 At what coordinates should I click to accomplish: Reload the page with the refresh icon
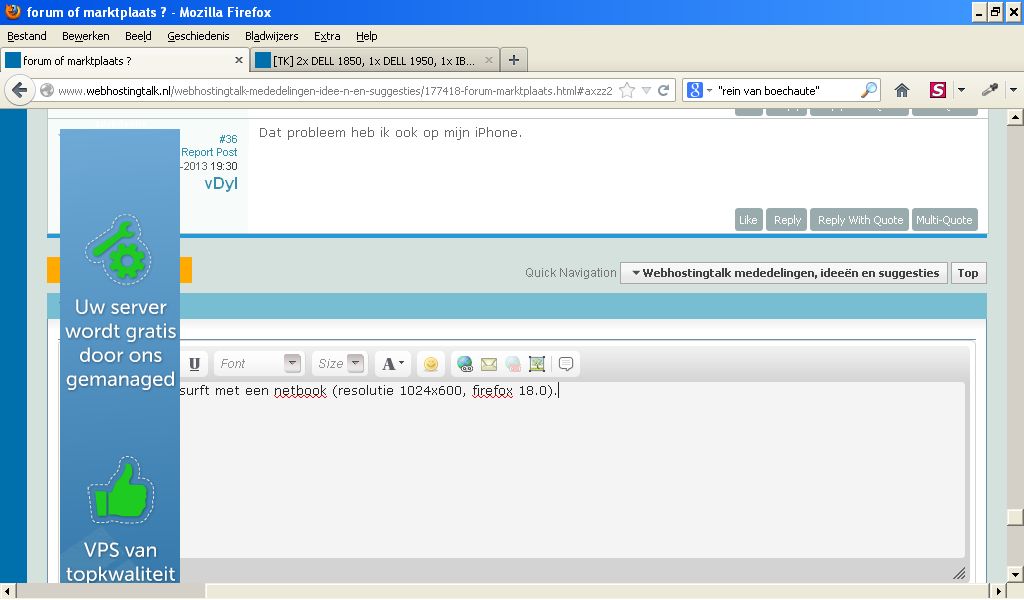[664, 90]
